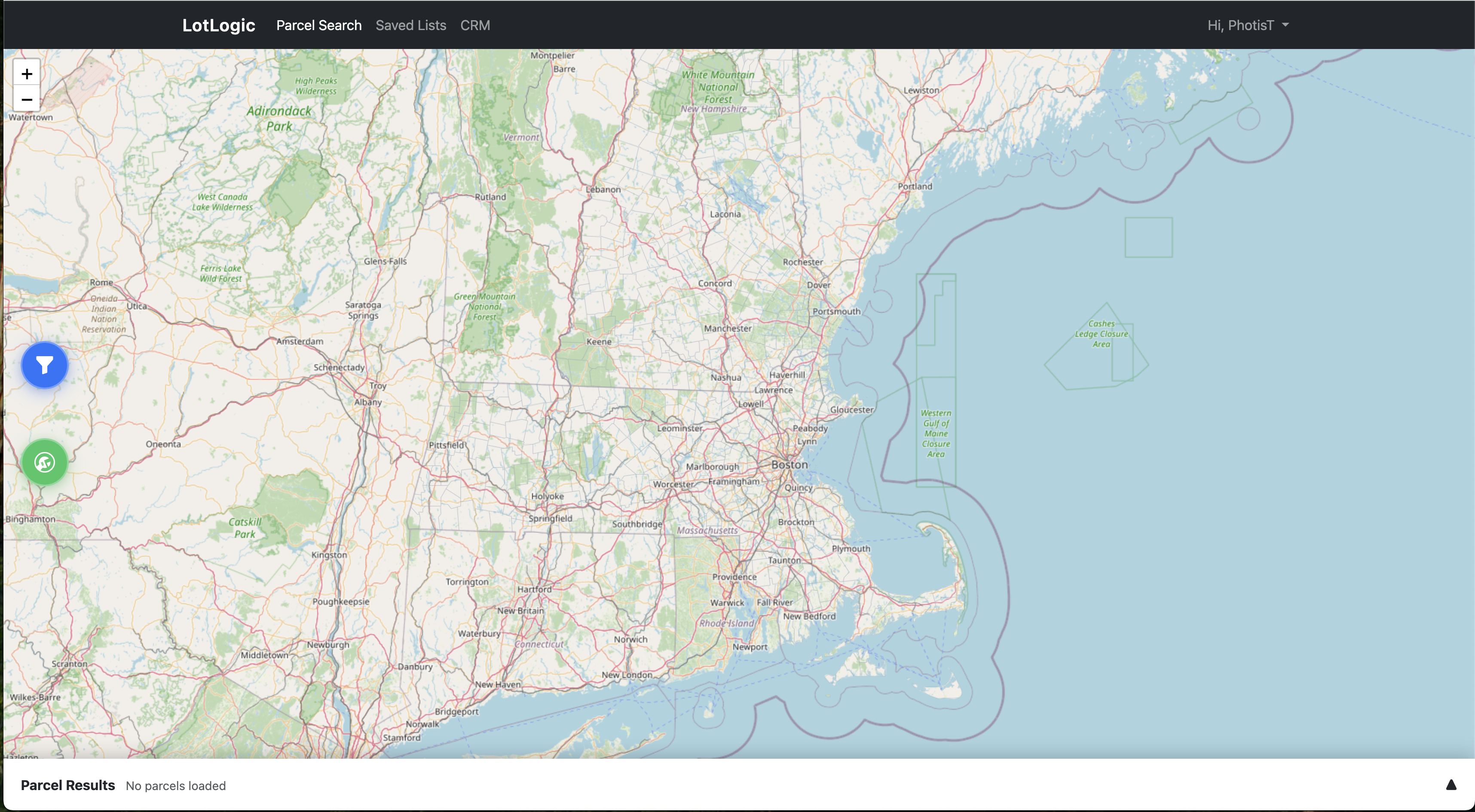The image size is (1475, 812).
Task: Click the Portland label on the map
Action: [x=915, y=186]
